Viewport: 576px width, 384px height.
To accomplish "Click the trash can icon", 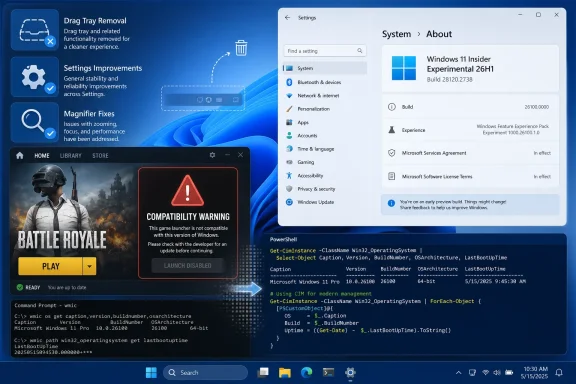I will point(241,48).
